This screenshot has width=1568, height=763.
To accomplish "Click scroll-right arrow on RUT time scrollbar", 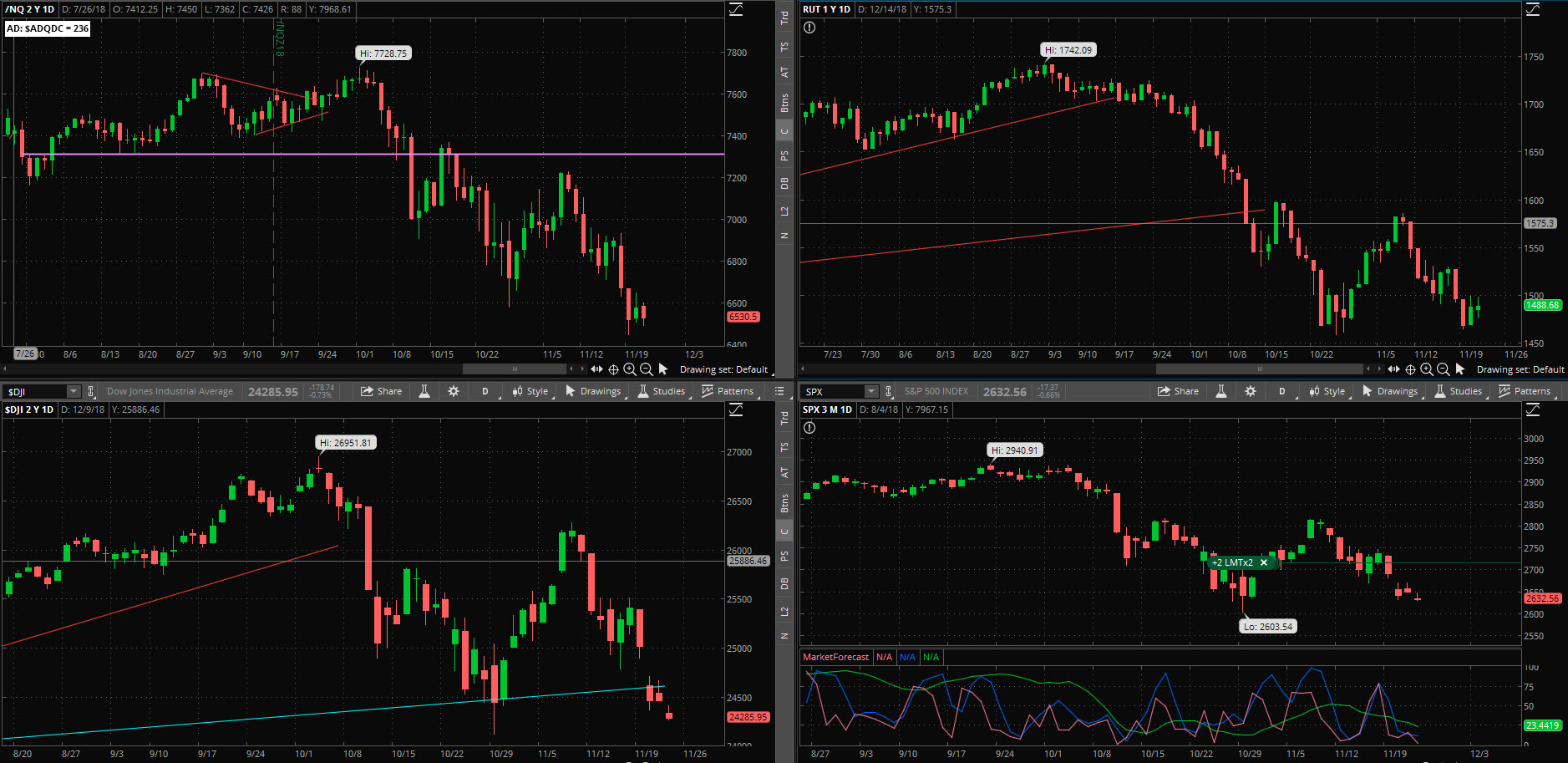I will pyautogui.click(x=1378, y=369).
